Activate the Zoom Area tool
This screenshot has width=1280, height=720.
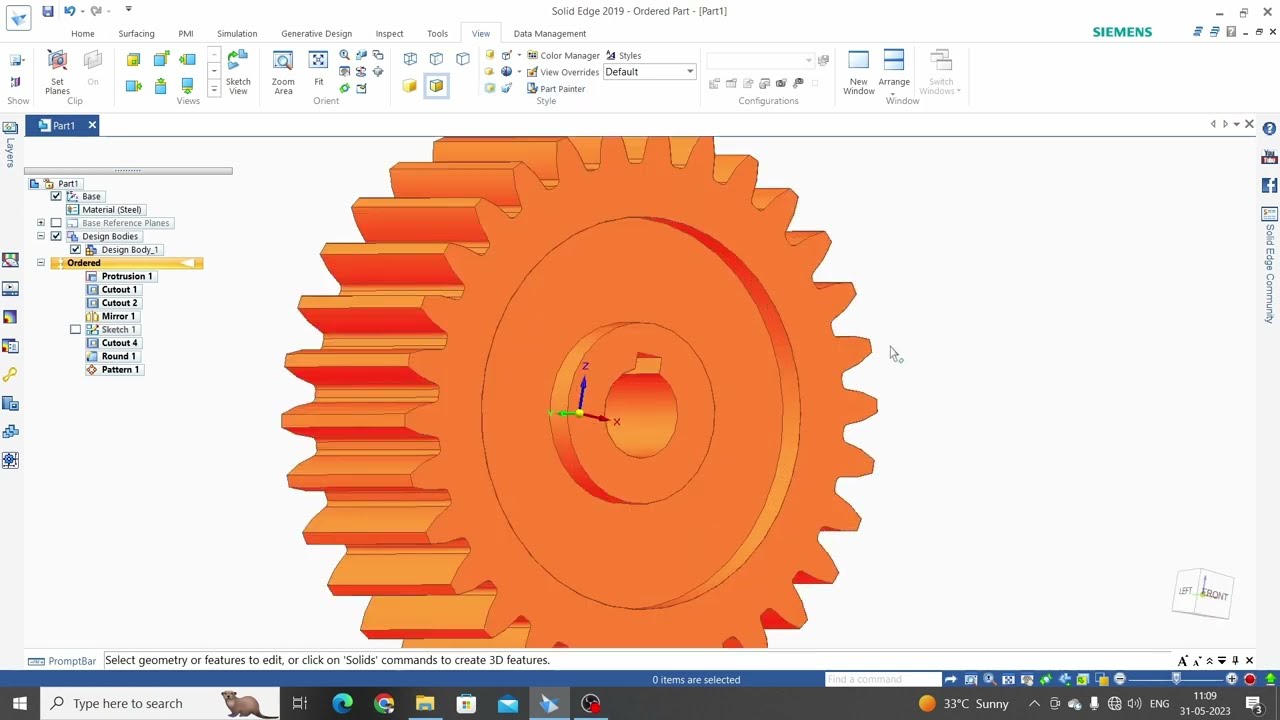pos(283,72)
